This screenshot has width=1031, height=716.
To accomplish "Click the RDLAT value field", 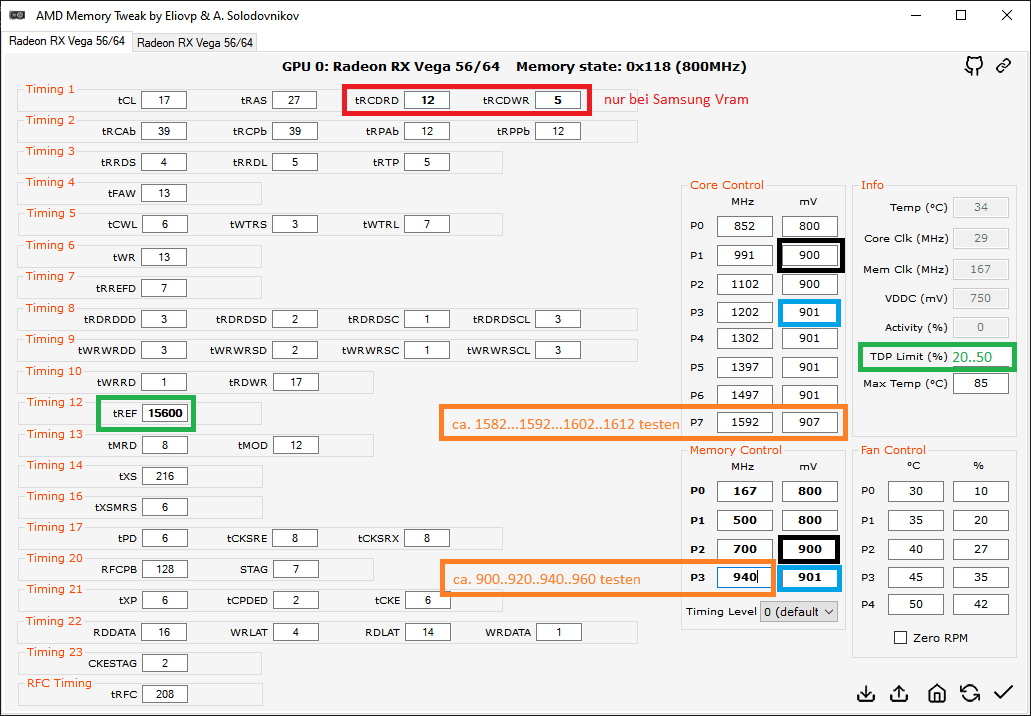I will point(427,632).
